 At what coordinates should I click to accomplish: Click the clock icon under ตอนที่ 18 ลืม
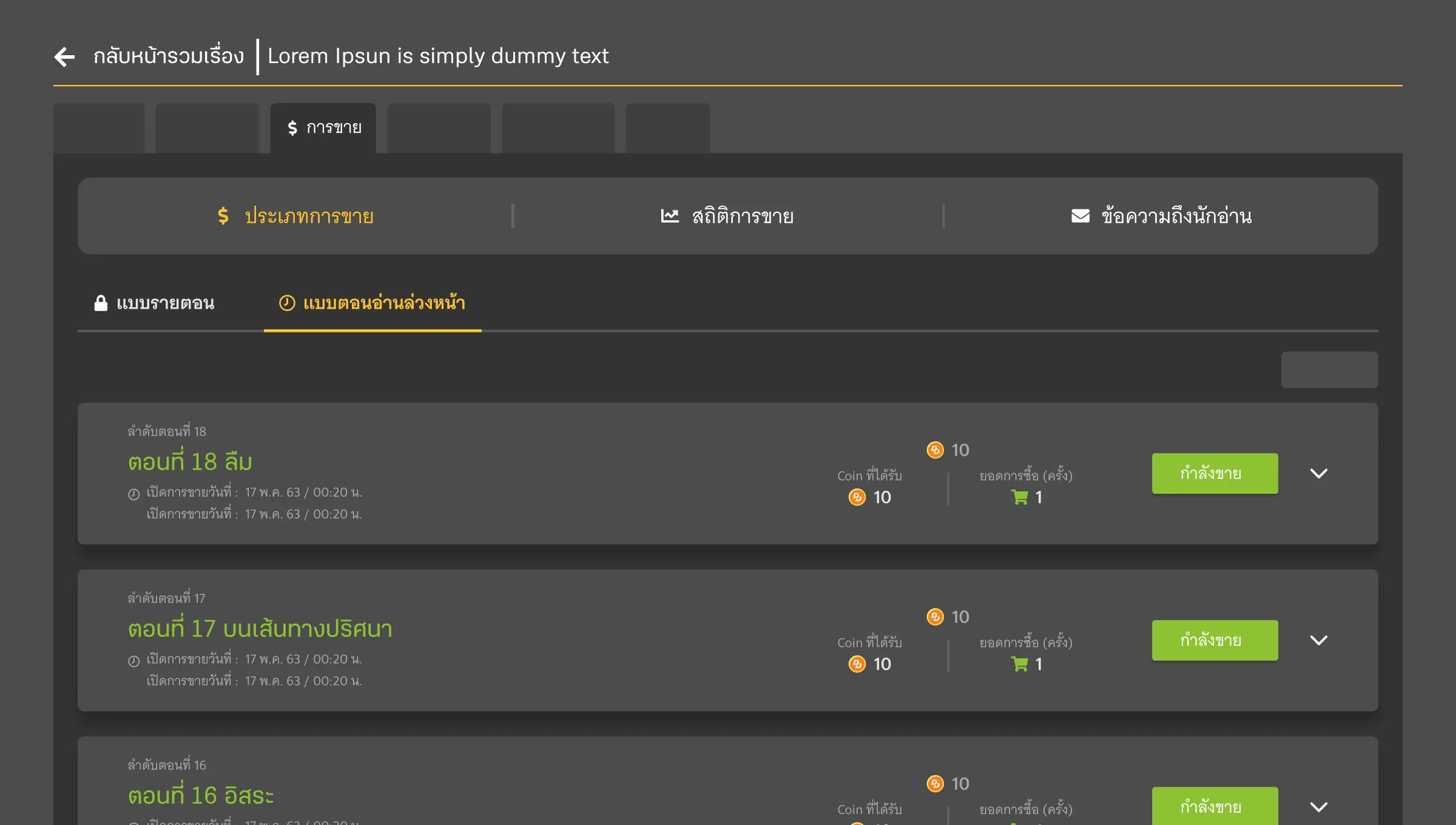coord(134,494)
